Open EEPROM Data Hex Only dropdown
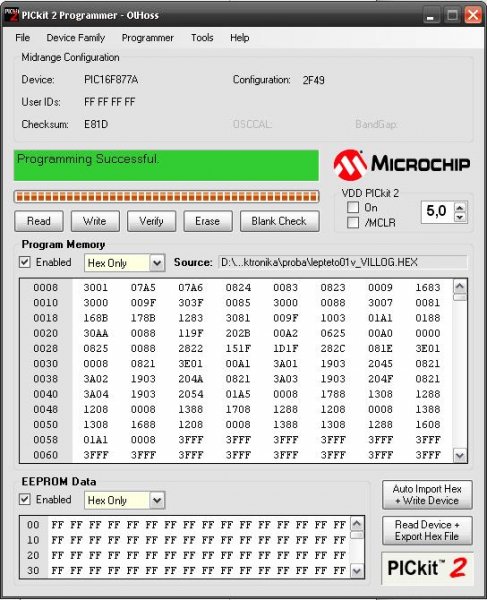 point(157,500)
